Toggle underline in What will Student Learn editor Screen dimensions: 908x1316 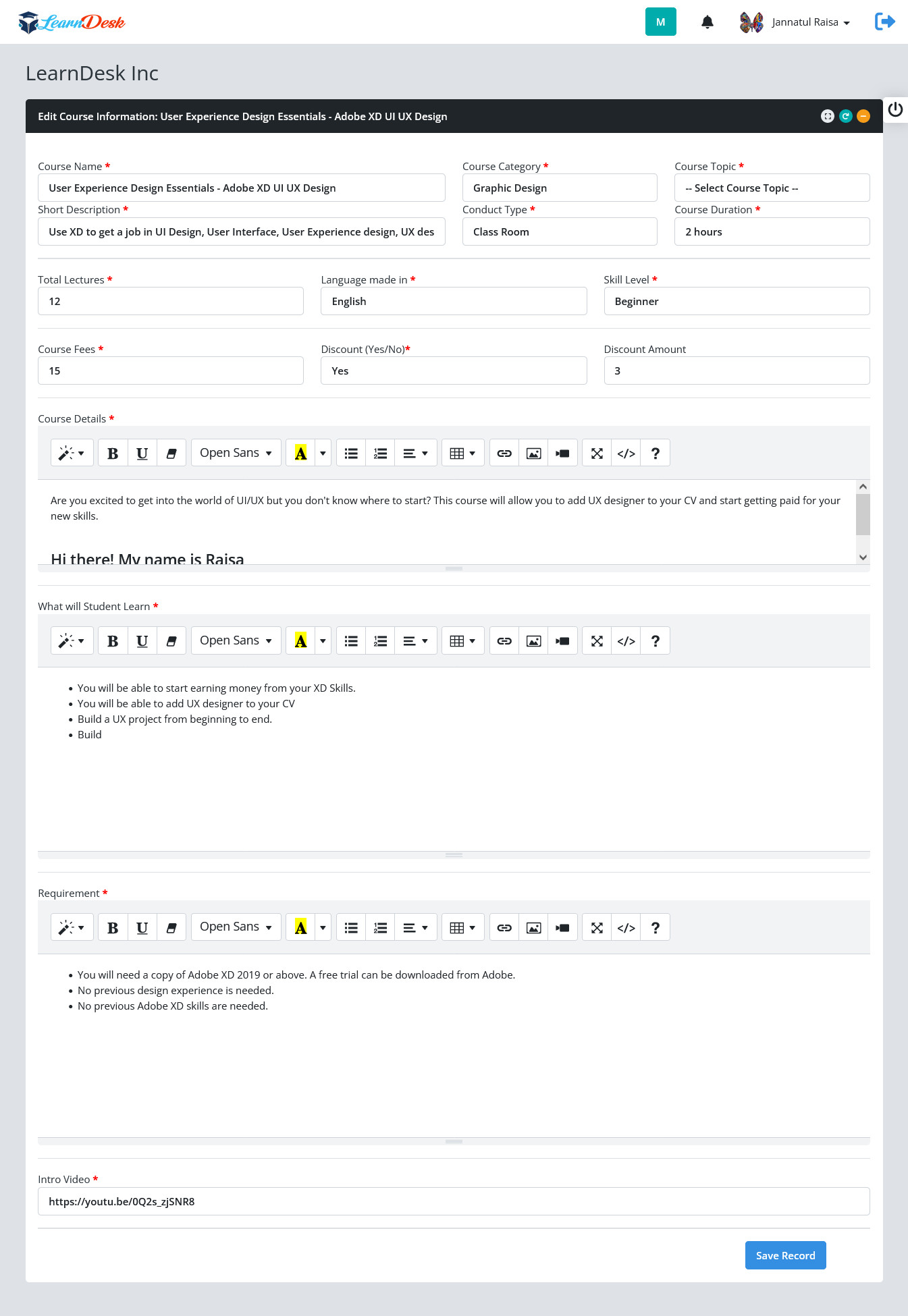(x=142, y=641)
